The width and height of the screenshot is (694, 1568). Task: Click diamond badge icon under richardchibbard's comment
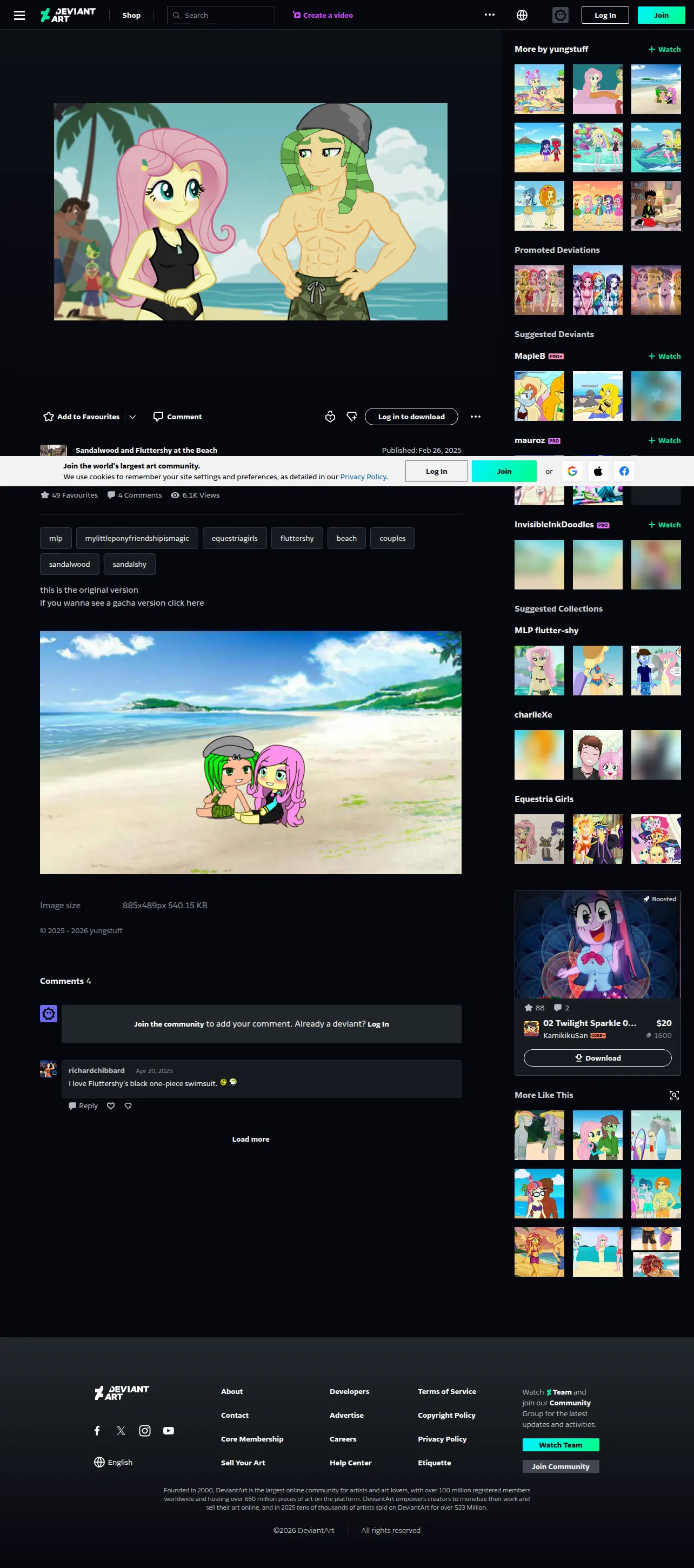pyautogui.click(x=128, y=1105)
